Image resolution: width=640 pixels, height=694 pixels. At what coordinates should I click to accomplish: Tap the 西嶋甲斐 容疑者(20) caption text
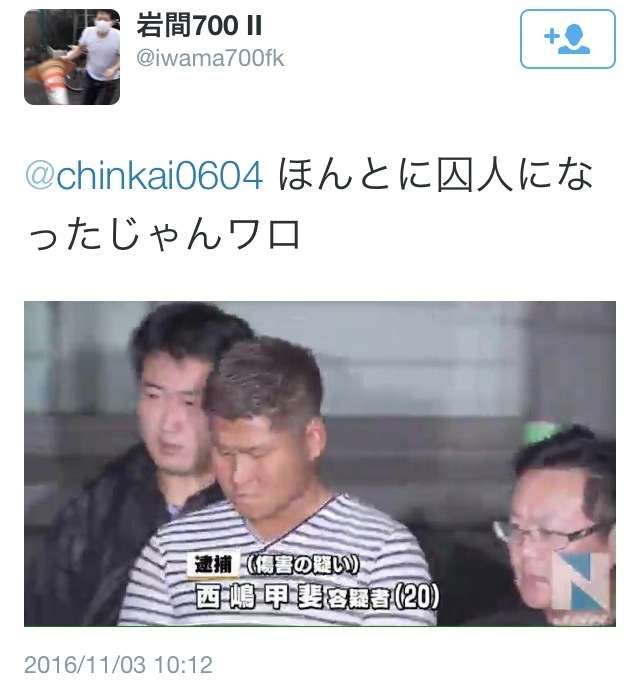tap(317, 597)
